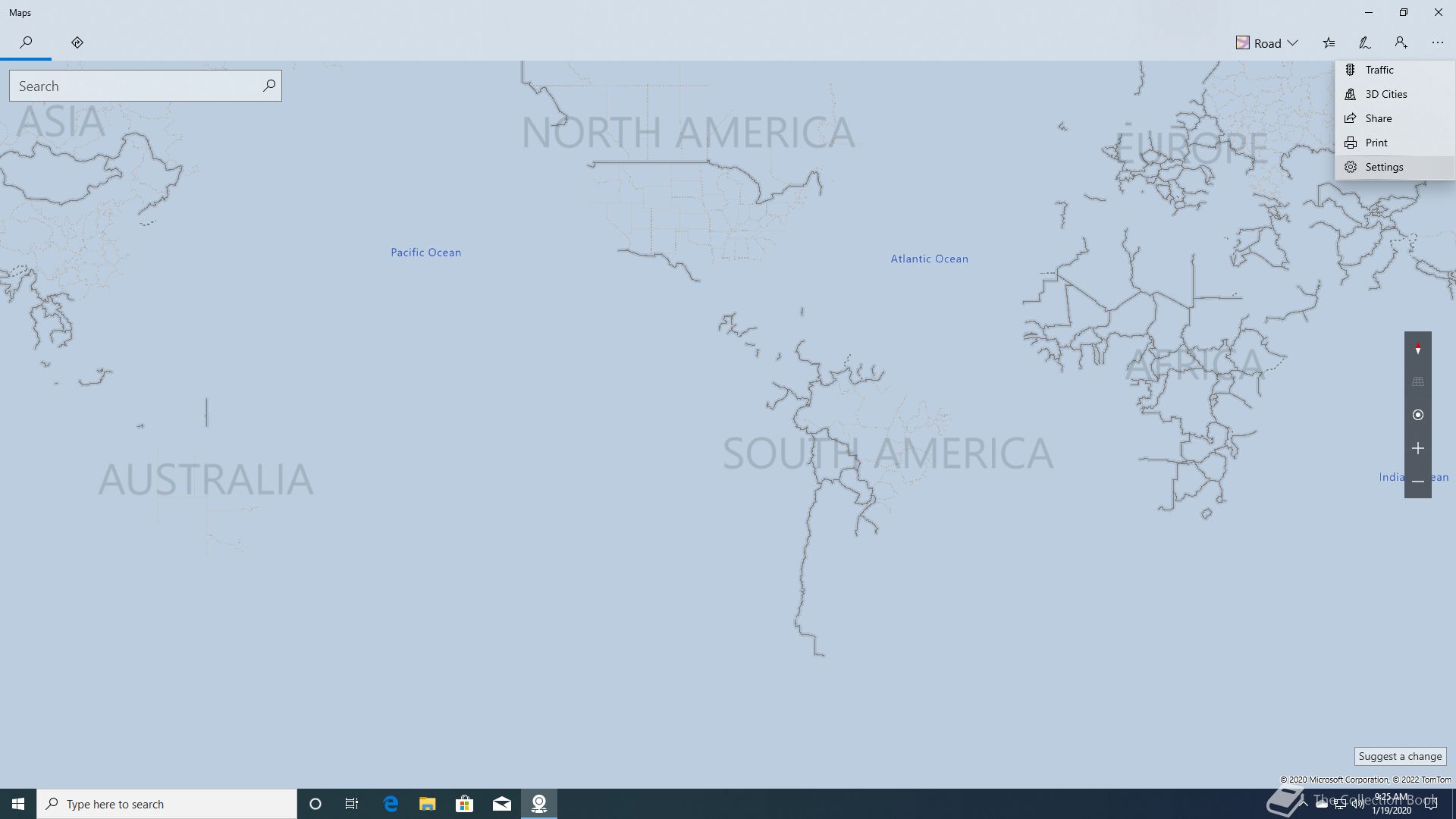Click the Settings gear icon
Viewport: 1456px width, 819px height.
click(1350, 167)
